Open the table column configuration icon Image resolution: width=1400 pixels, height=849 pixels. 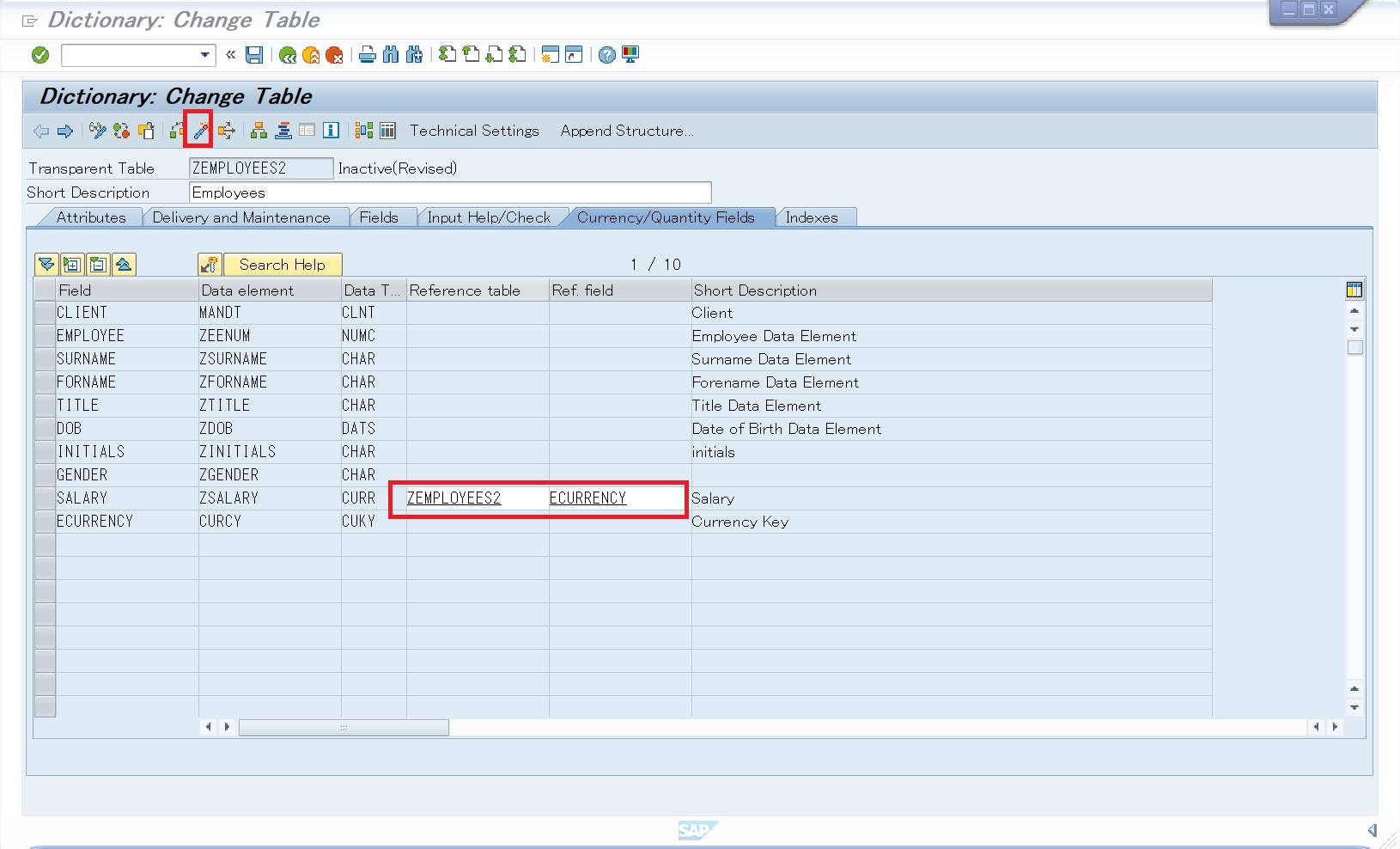coord(1354,290)
